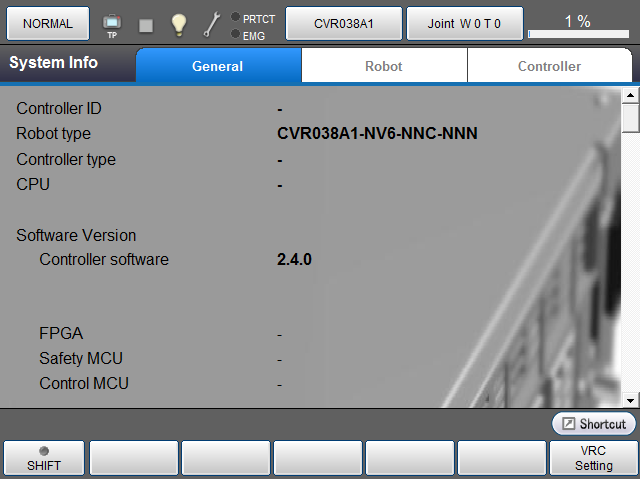Click the scrollbar down arrow
This screenshot has height=479, width=640.
[x=630, y=398]
